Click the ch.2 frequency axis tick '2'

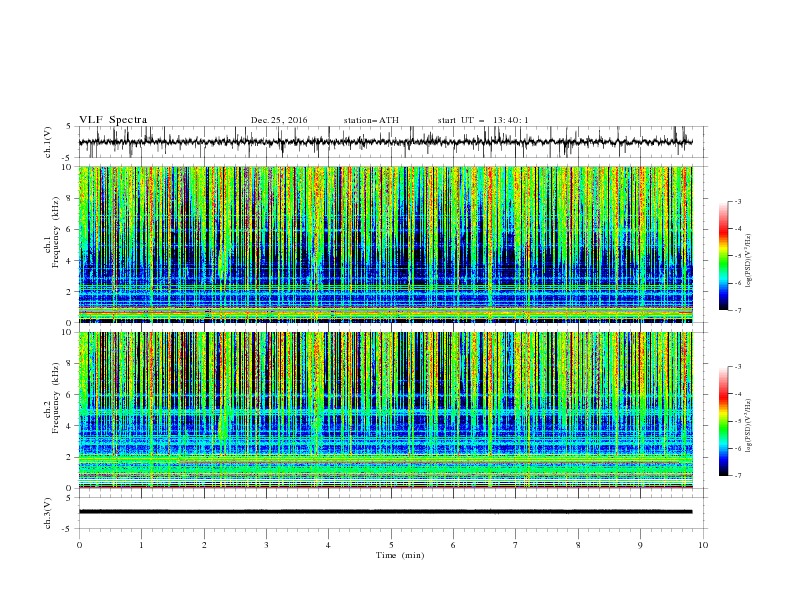coord(69,457)
